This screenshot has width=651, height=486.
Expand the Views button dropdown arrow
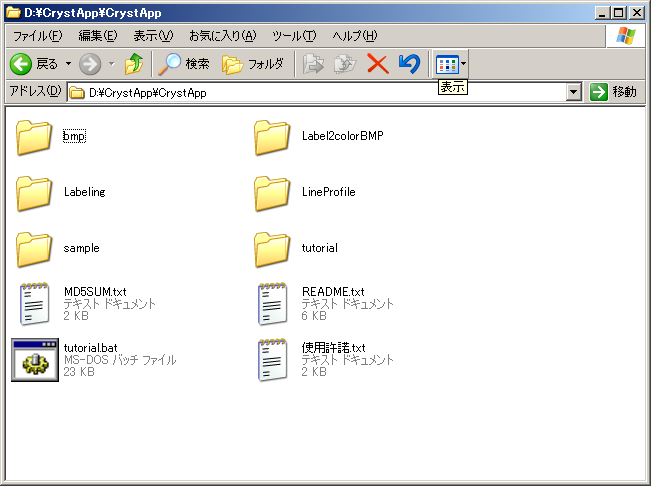[464, 64]
